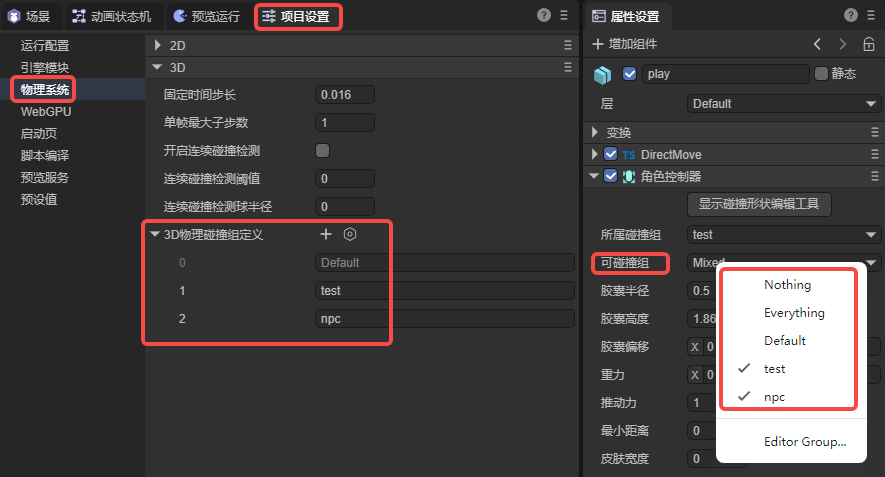Open help in the project settings panel
The image size is (885, 477).
[x=544, y=15]
